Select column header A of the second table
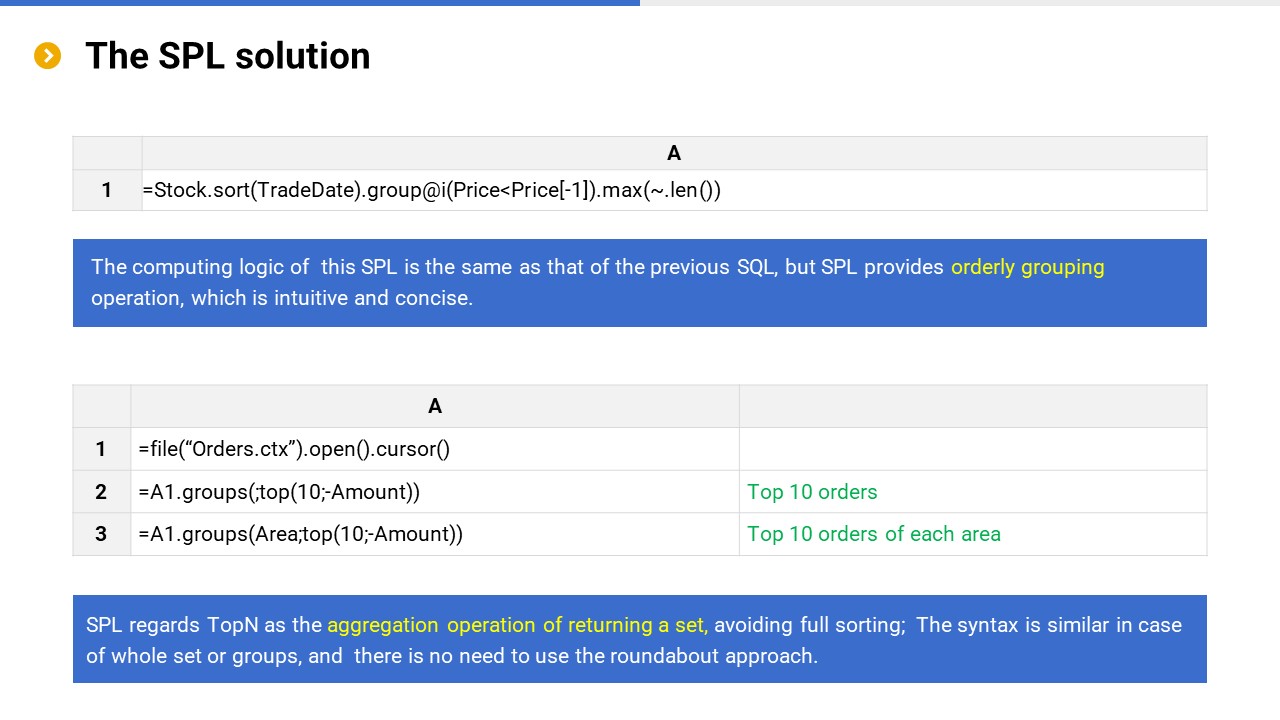The height and width of the screenshot is (720, 1280). (x=434, y=406)
